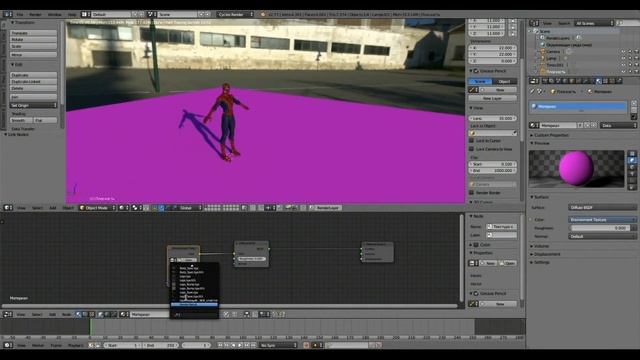Select highlighted entry in image dropdown list
This screenshot has width=640, height=360.
point(194,304)
